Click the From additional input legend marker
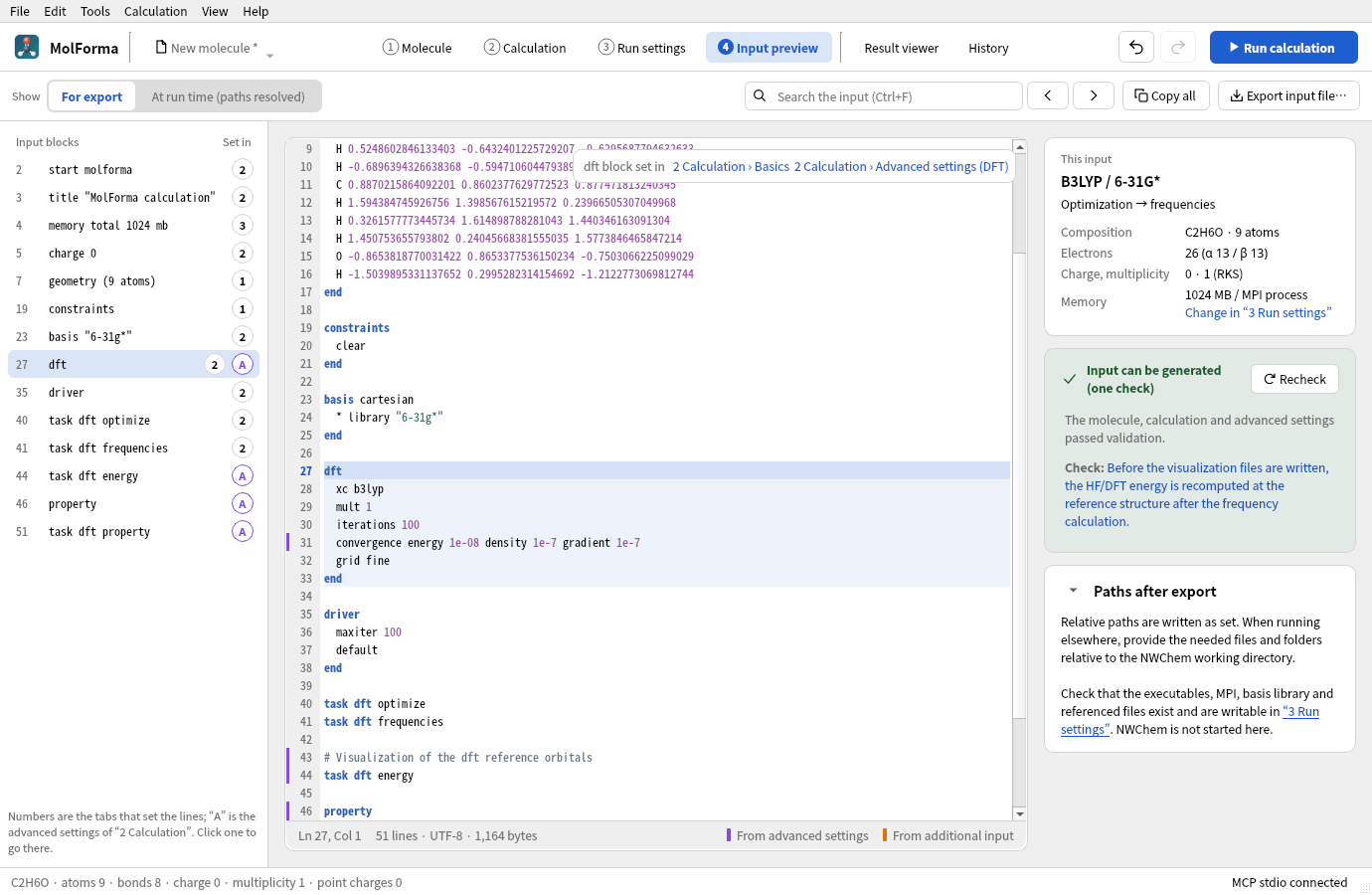The height and width of the screenshot is (895, 1372). click(885, 835)
